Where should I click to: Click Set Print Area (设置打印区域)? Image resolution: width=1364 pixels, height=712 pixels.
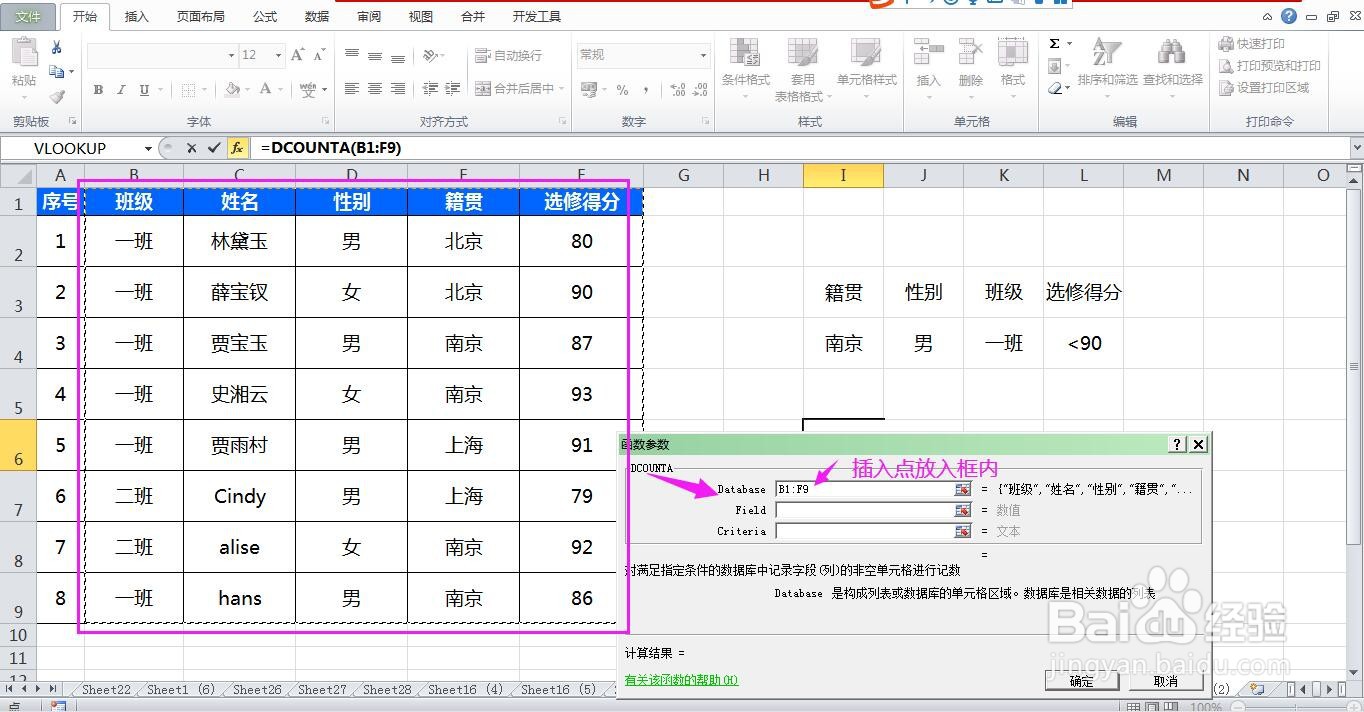point(1264,88)
